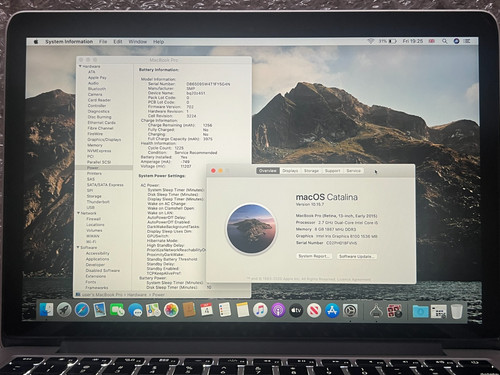The image size is (500, 375).
Task: Collapse the Software section triangle
Action: tap(78, 247)
